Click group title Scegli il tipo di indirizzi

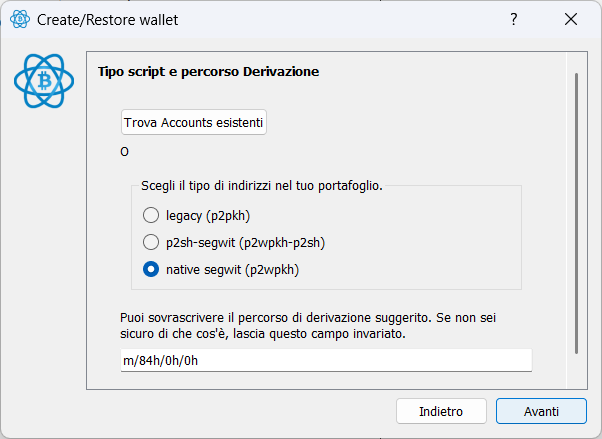click(262, 186)
